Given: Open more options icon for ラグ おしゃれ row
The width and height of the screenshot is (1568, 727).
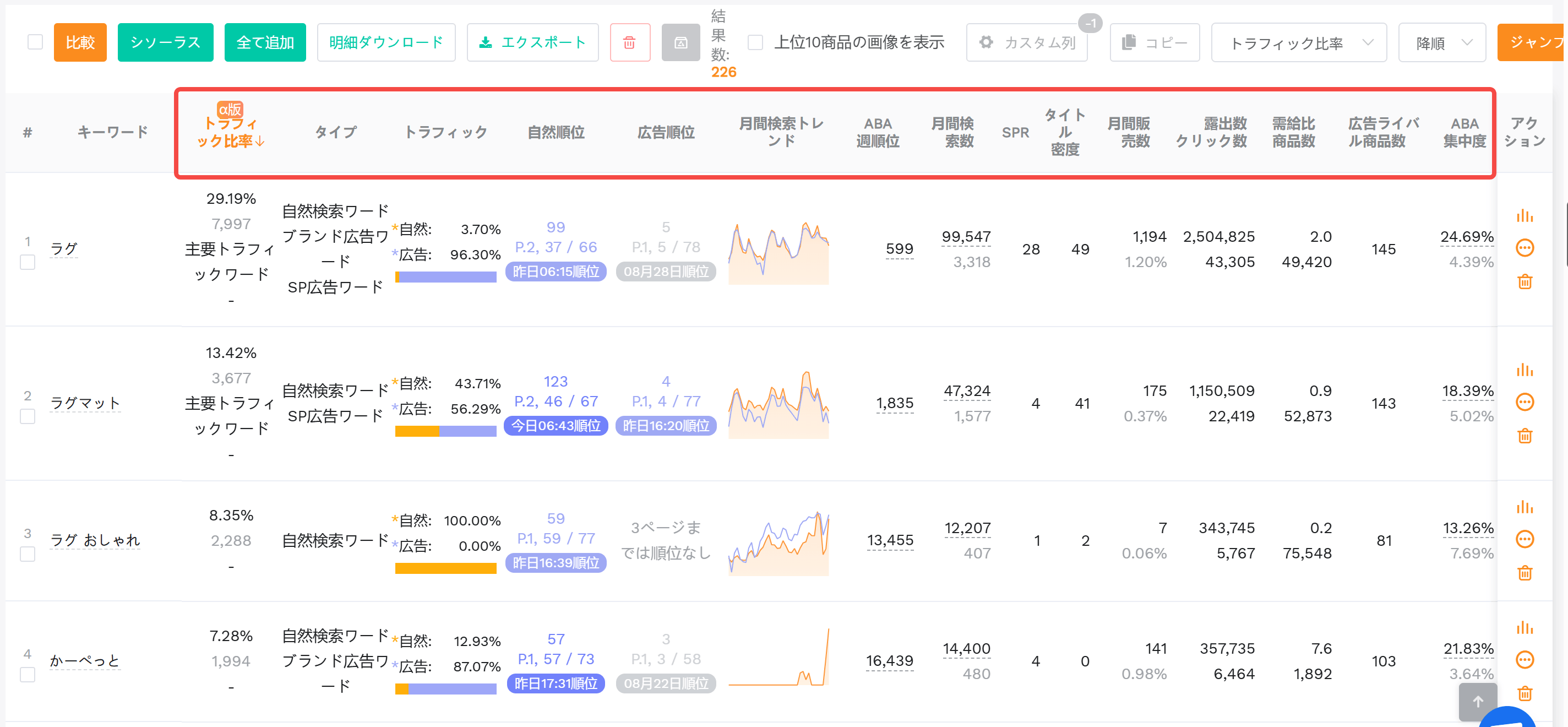Looking at the screenshot, I should [x=1524, y=539].
